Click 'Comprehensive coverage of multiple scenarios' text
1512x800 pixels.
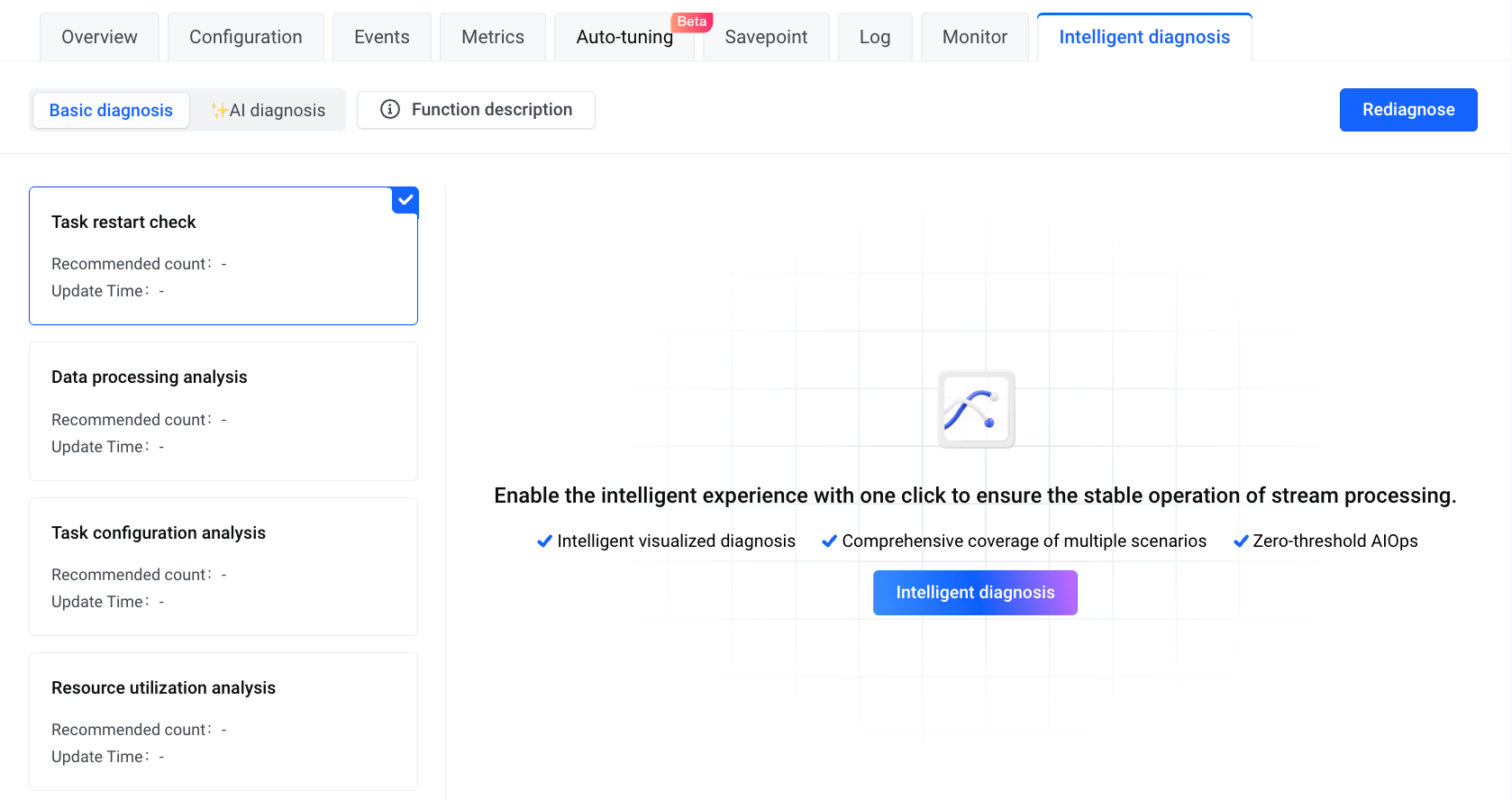pyautogui.click(x=1025, y=541)
